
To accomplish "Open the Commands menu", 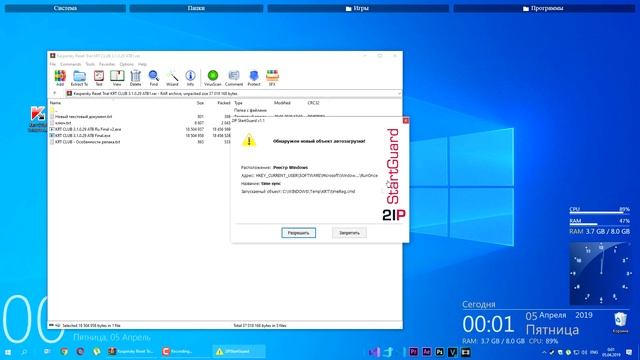I will (71, 64).
